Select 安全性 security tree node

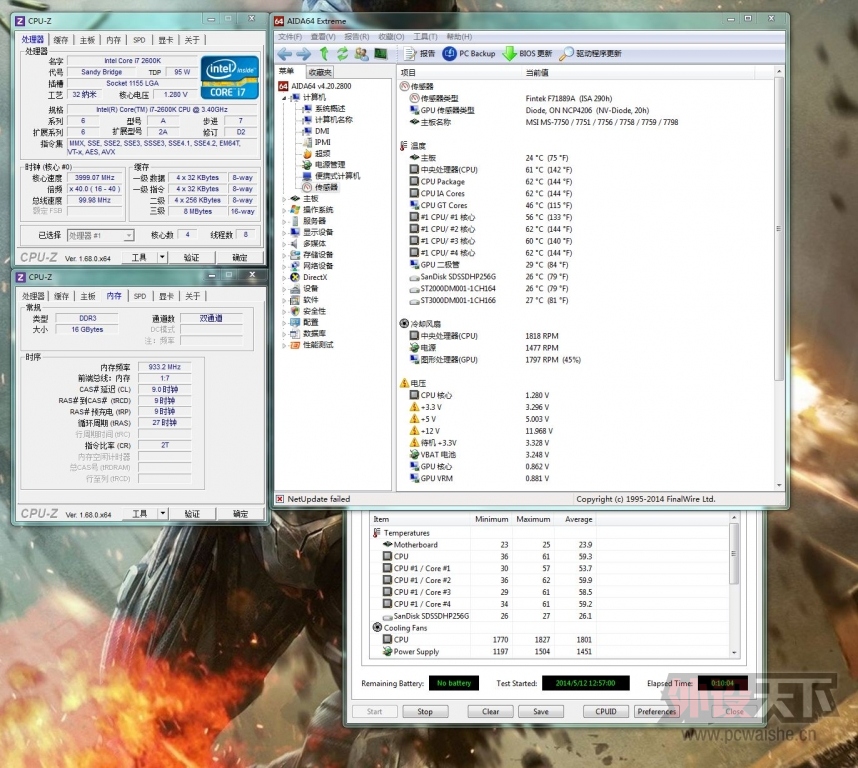[308, 311]
